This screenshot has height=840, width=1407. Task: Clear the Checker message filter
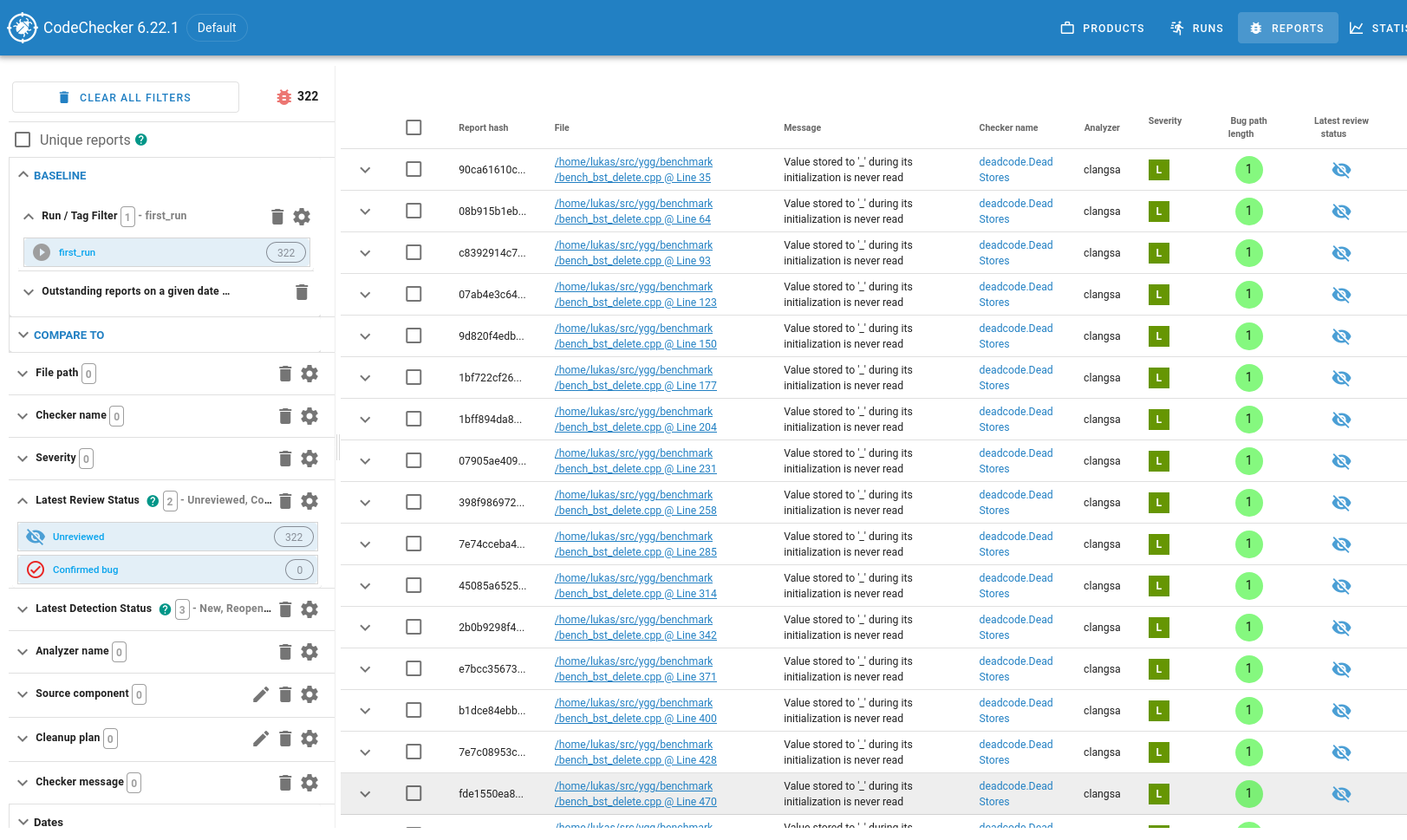285,783
